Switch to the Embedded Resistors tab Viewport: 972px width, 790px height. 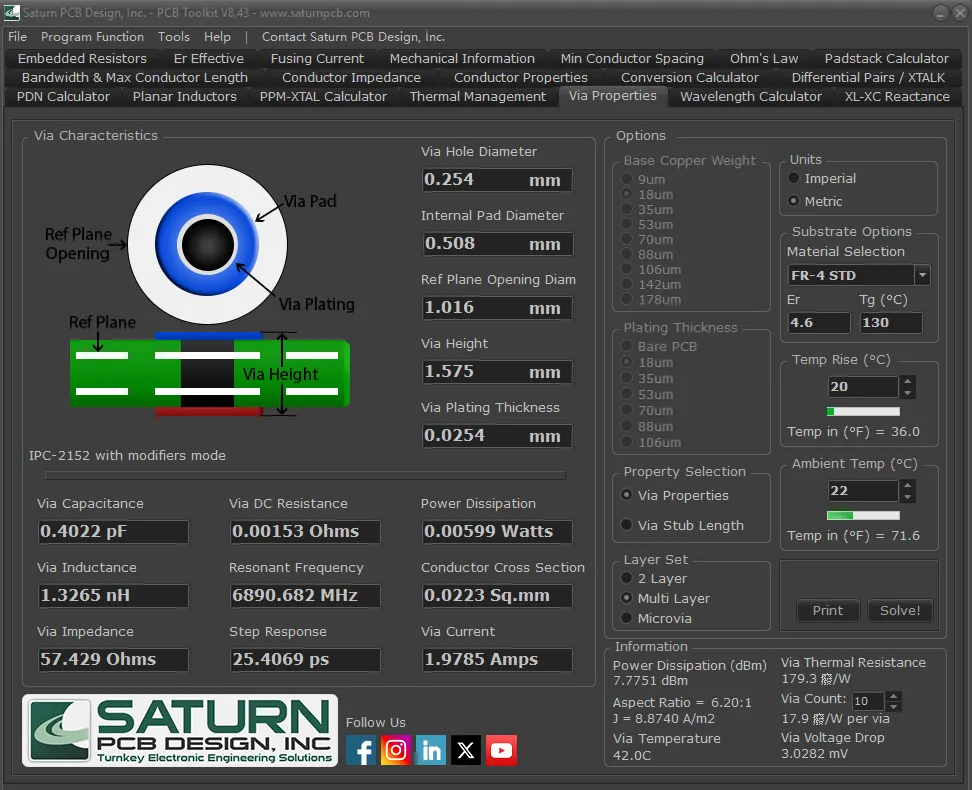click(x=82, y=58)
